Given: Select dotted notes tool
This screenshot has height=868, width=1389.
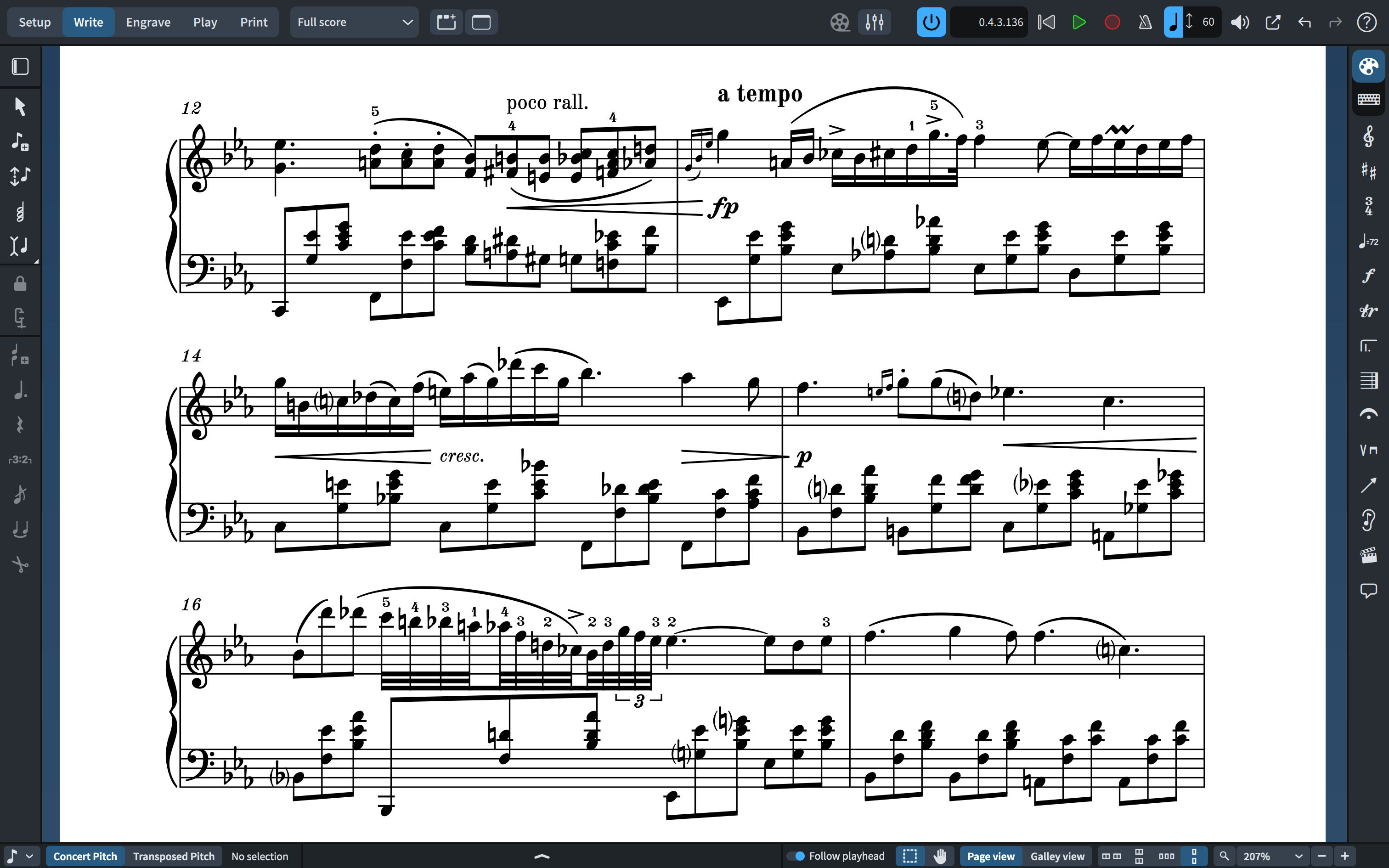Looking at the screenshot, I should pos(20,390).
